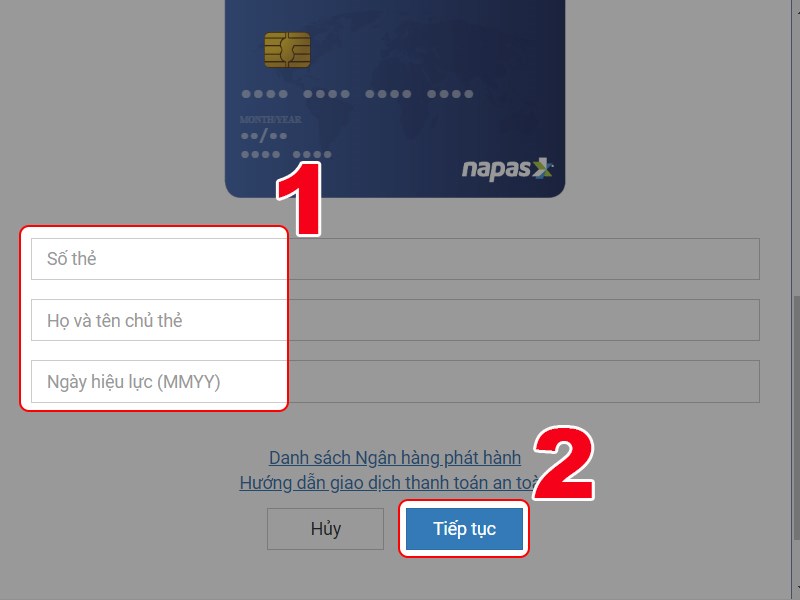Click the MONTH/YEAR label on the card
Viewport: 800px width, 600px height.
point(270,120)
